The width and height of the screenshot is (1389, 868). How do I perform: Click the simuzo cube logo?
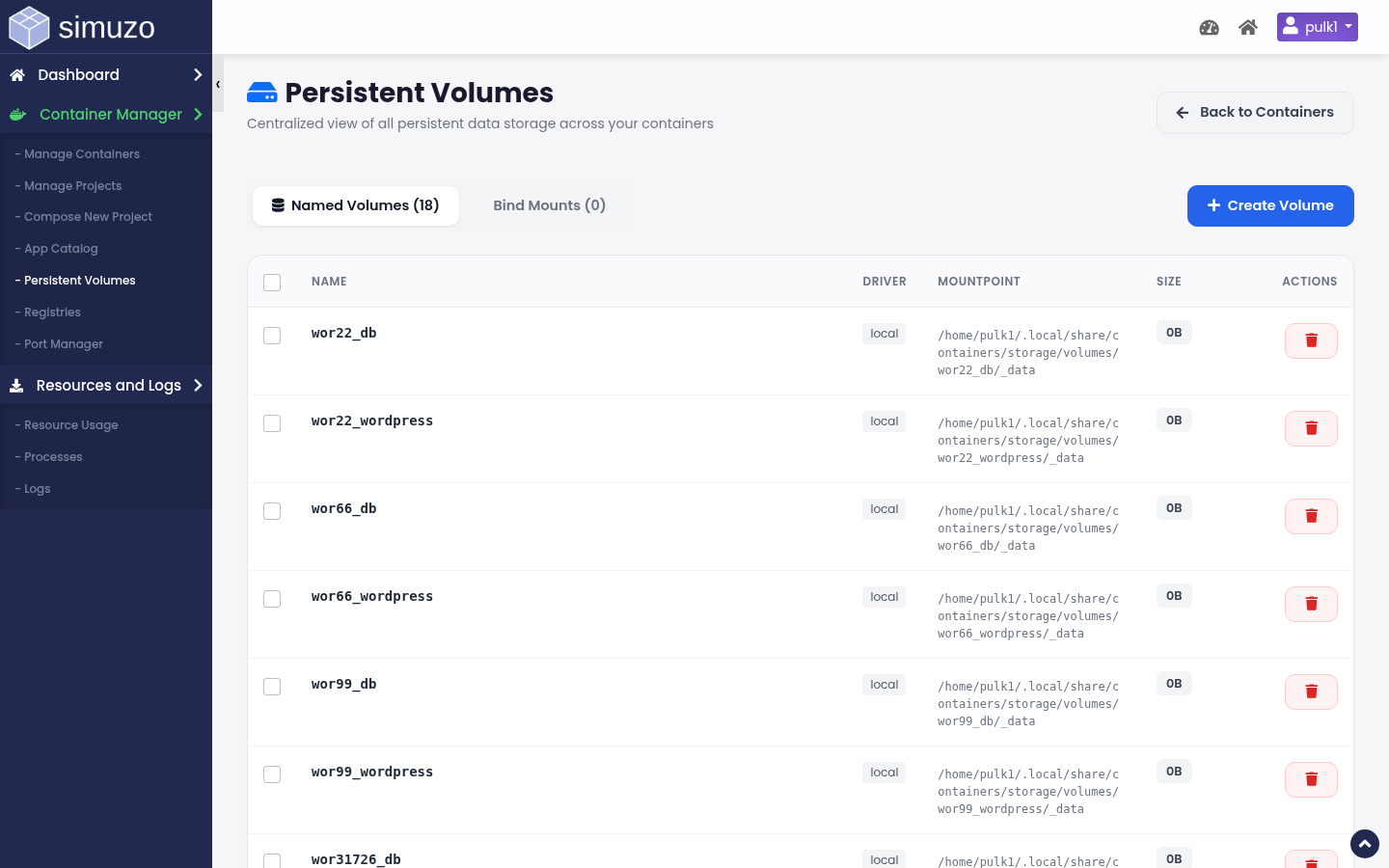(29, 27)
